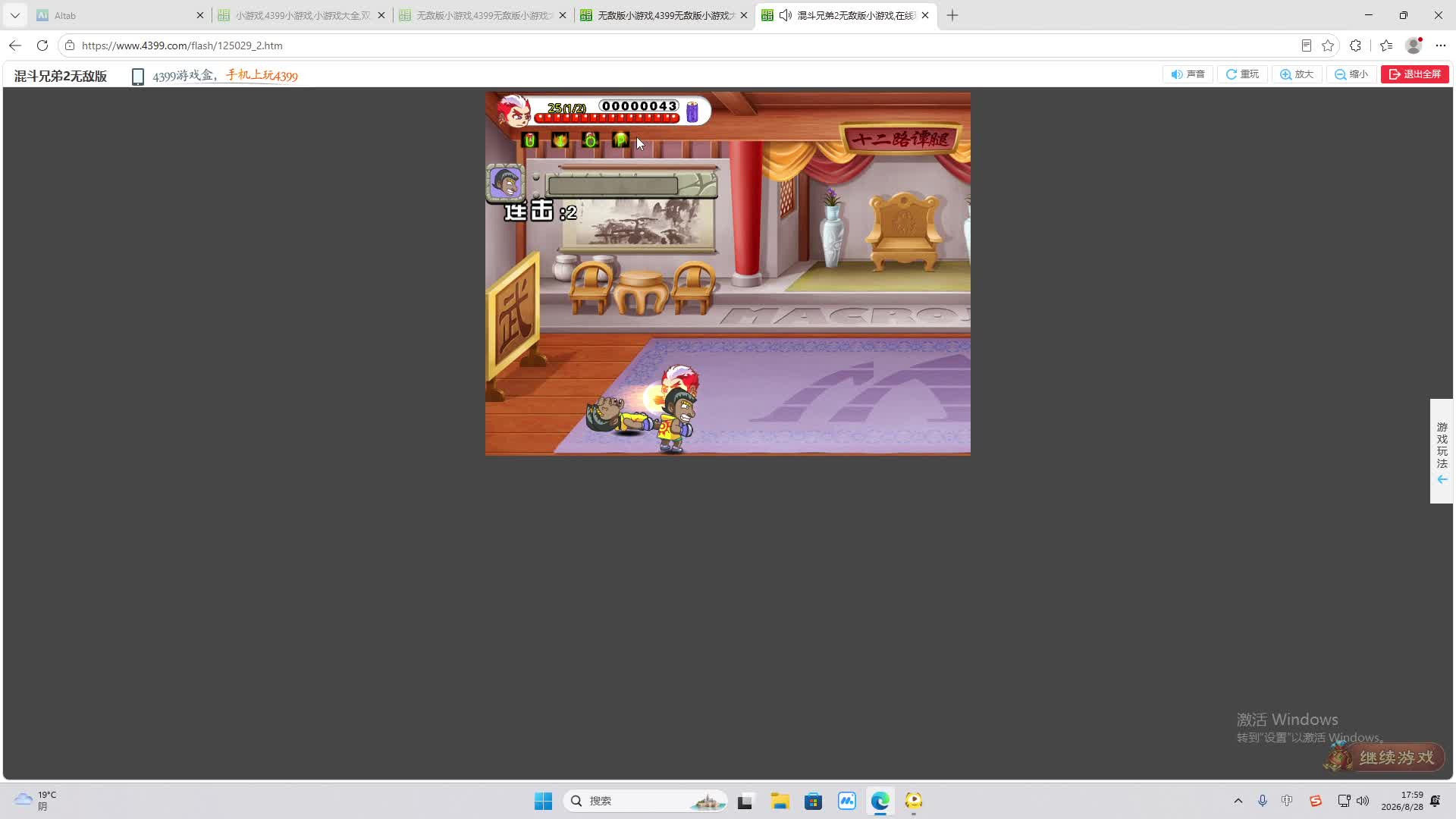Go back to the previous page
Image resolution: width=1456 pixels, height=819 pixels.
click(x=15, y=45)
